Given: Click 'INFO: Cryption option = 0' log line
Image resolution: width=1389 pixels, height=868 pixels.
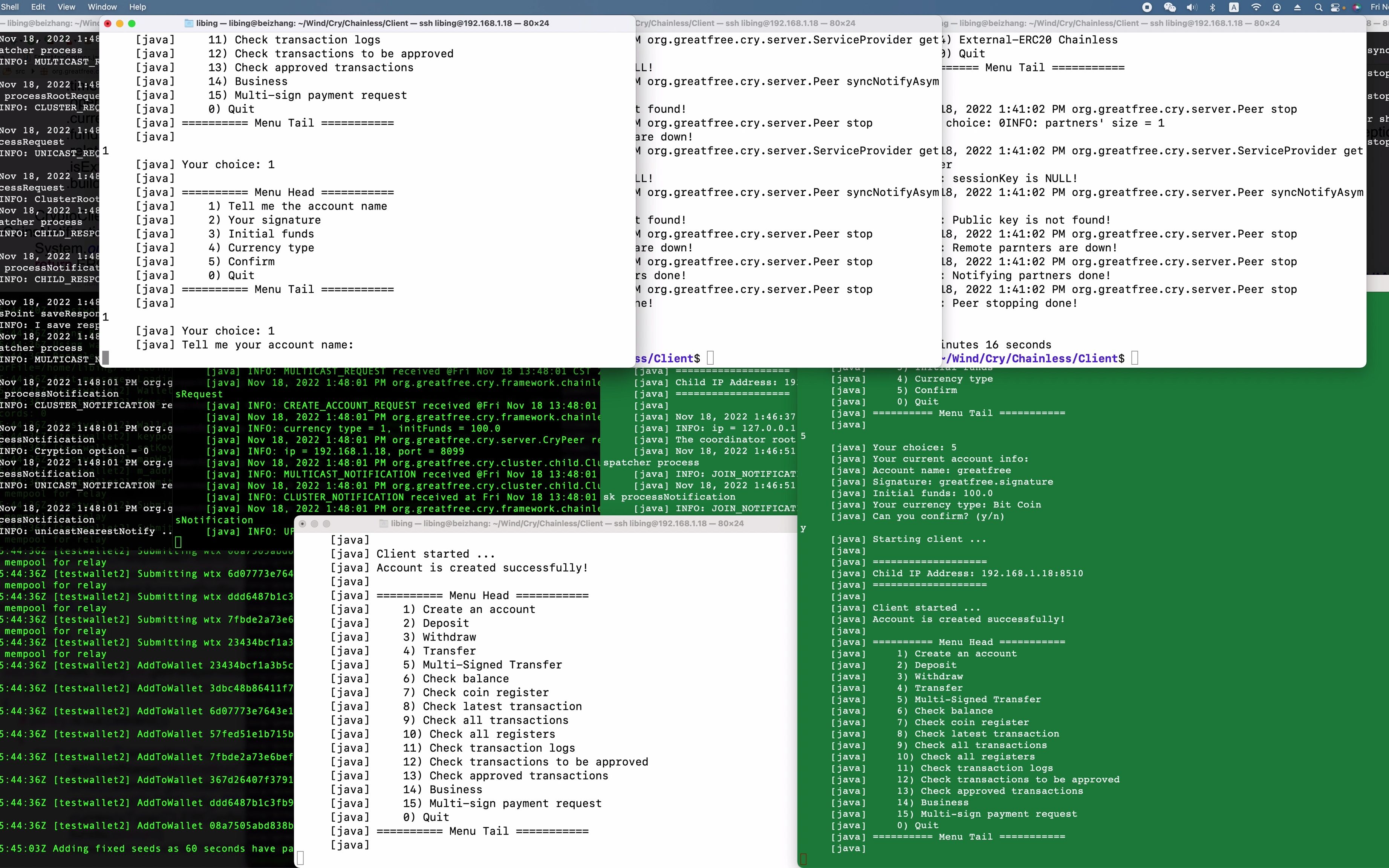Looking at the screenshot, I should pos(74,451).
